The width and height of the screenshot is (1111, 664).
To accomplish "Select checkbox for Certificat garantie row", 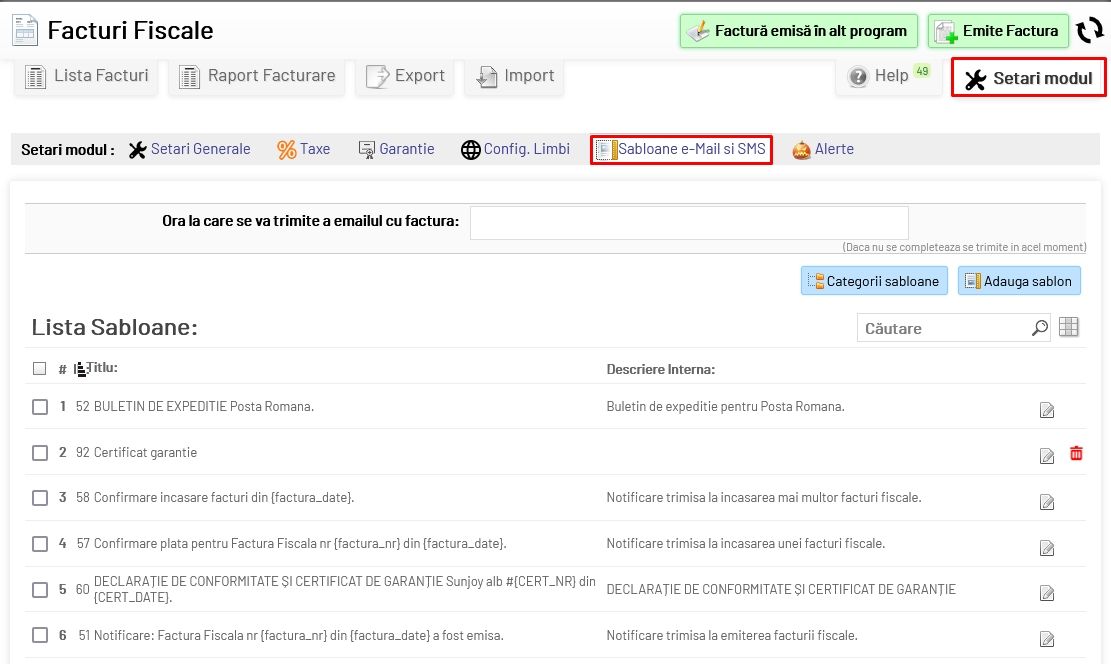I will pos(40,453).
